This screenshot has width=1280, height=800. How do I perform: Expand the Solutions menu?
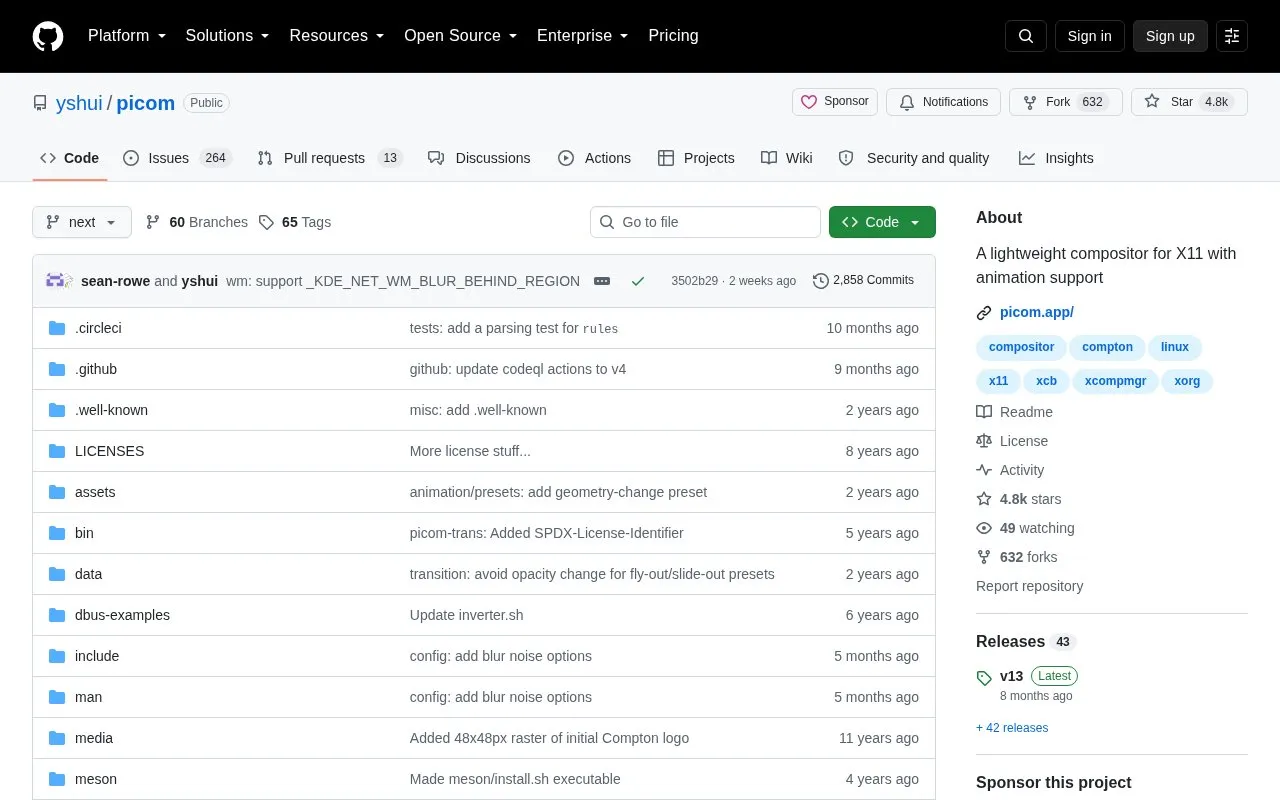tap(228, 36)
